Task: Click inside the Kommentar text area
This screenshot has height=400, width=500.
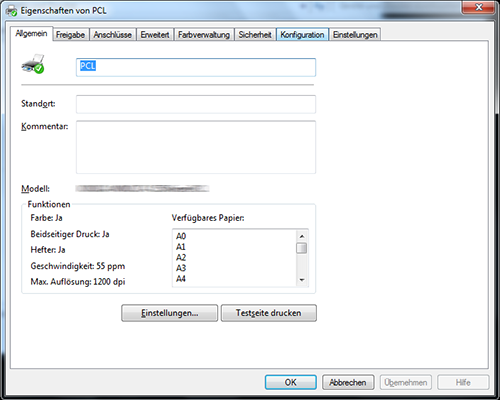Action: coord(196,147)
